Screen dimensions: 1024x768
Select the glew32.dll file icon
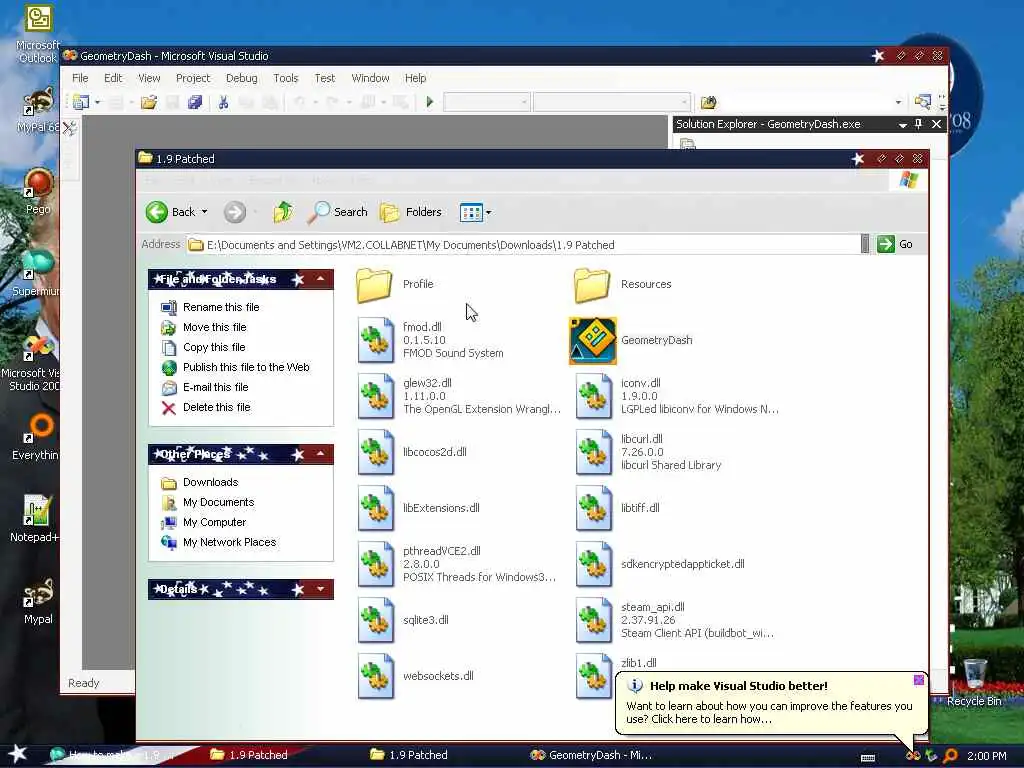pyautogui.click(x=376, y=396)
